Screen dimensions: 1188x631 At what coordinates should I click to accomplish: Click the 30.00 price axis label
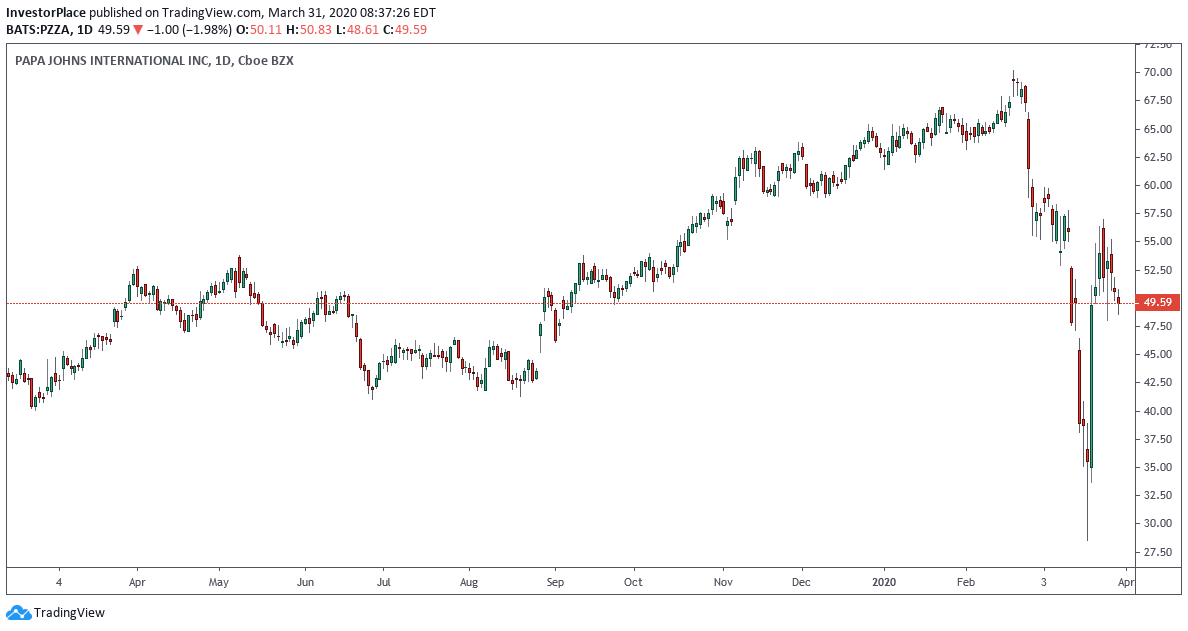pos(1158,523)
